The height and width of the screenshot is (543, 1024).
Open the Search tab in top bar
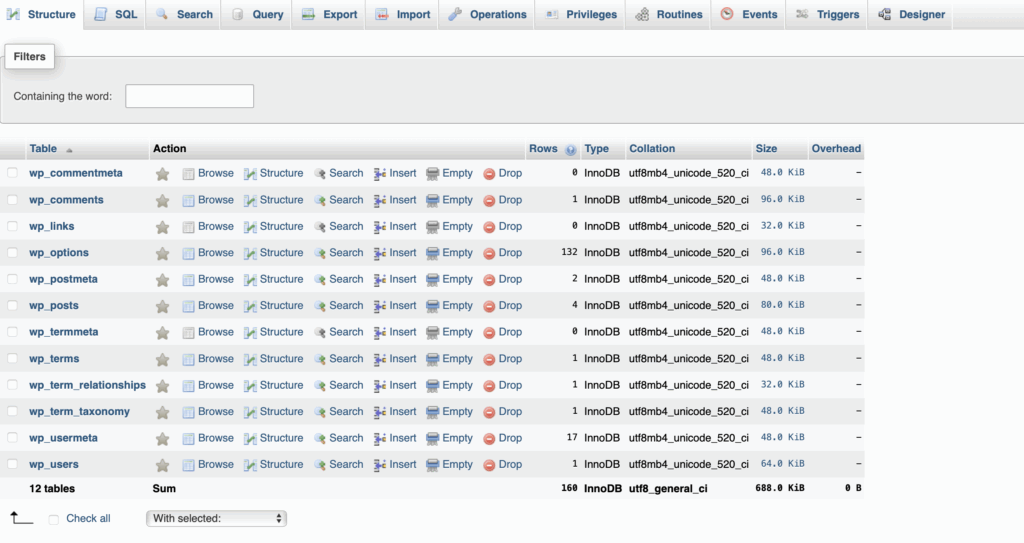184,14
